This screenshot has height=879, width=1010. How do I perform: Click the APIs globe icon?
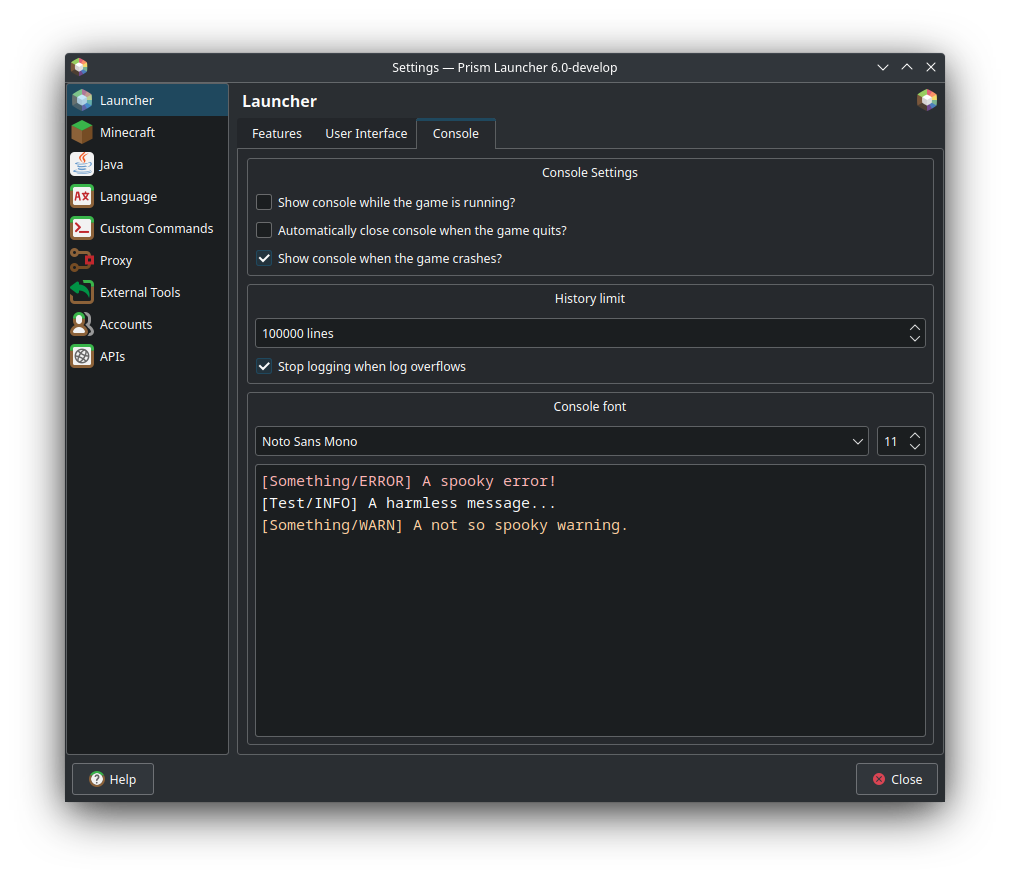pyautogui.click(x=82, y=356)
